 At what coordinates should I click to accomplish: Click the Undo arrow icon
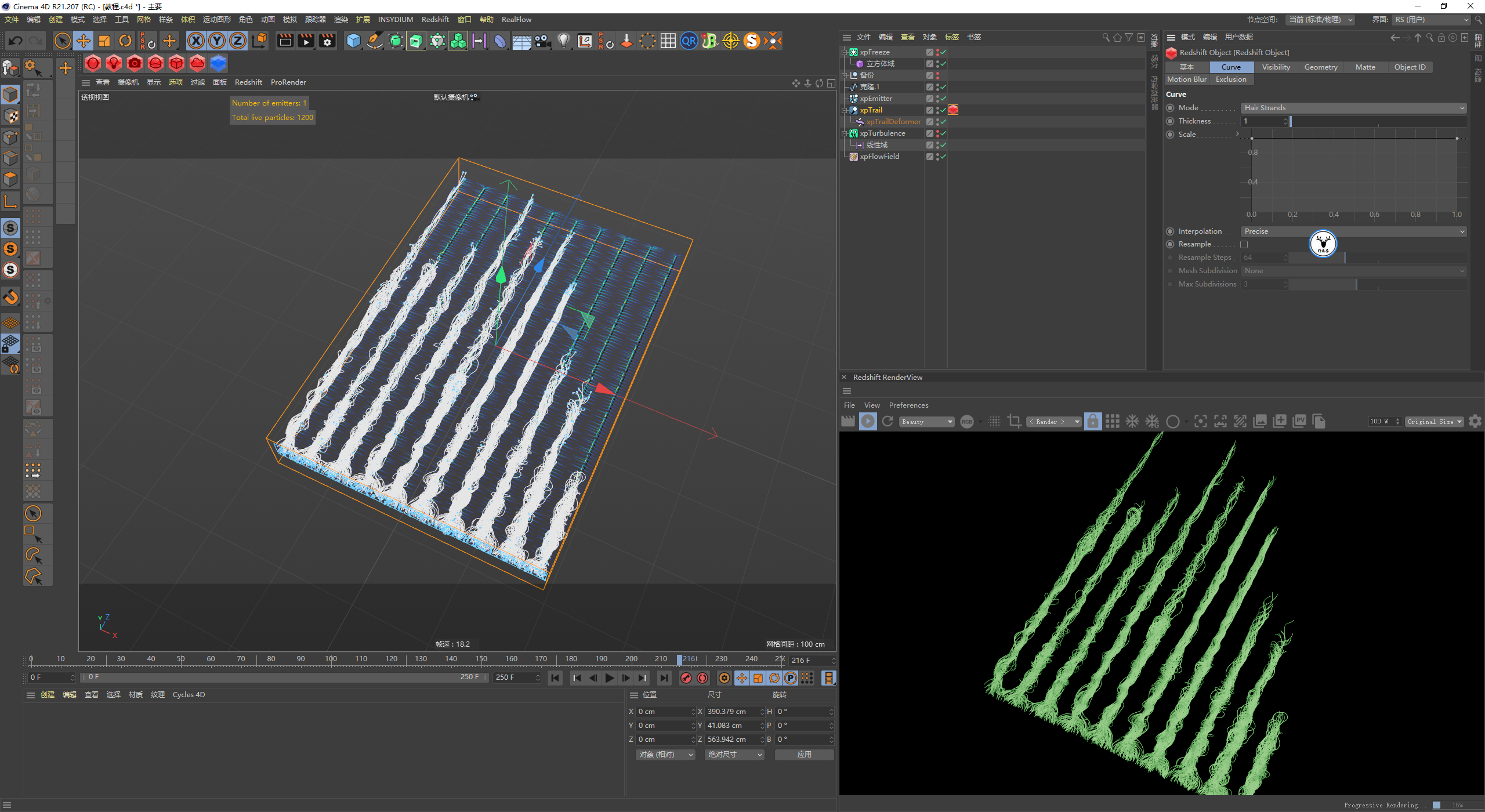click(16, 41)
